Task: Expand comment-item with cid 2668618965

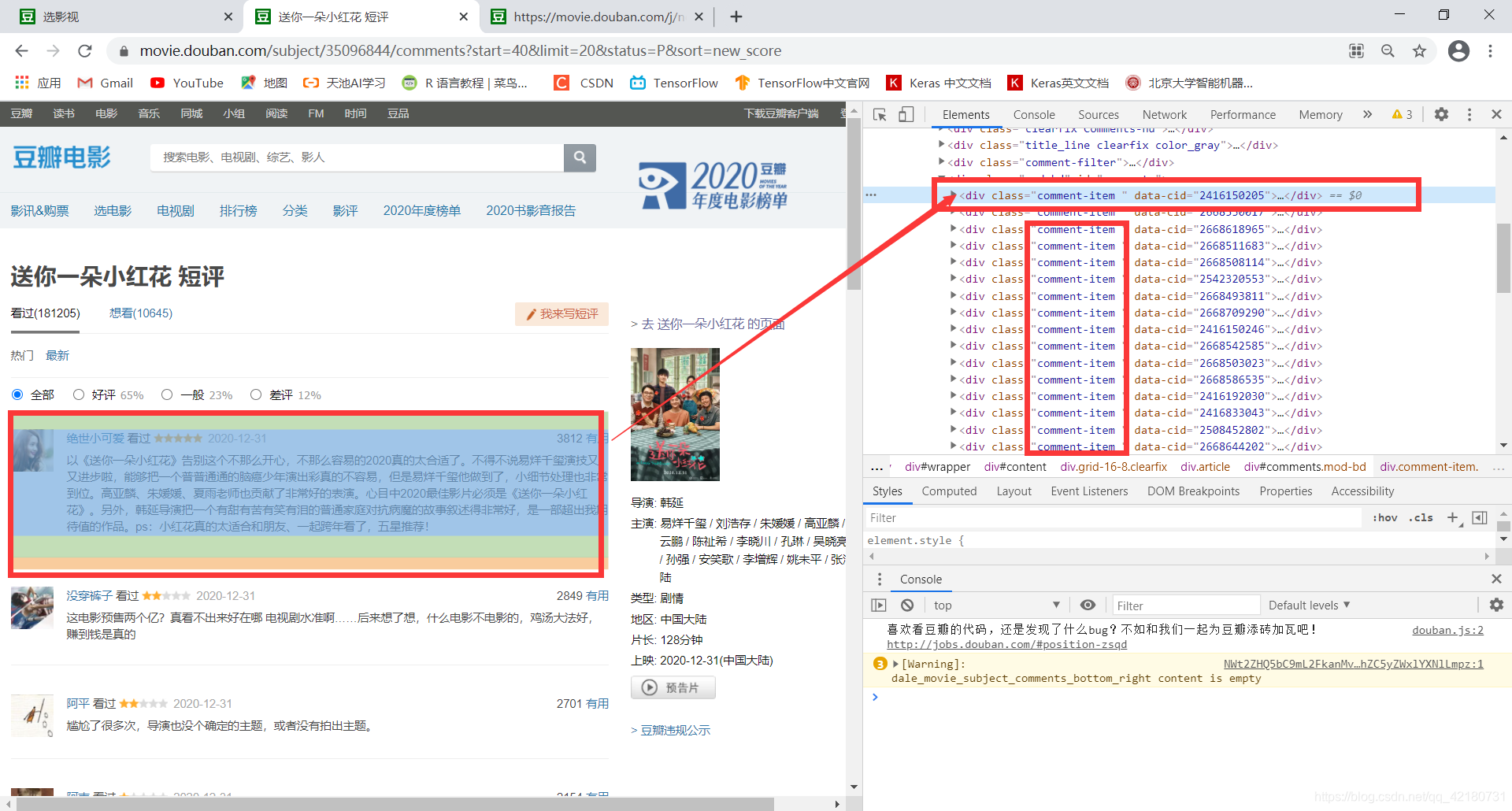Action: [x=954, y=228]
